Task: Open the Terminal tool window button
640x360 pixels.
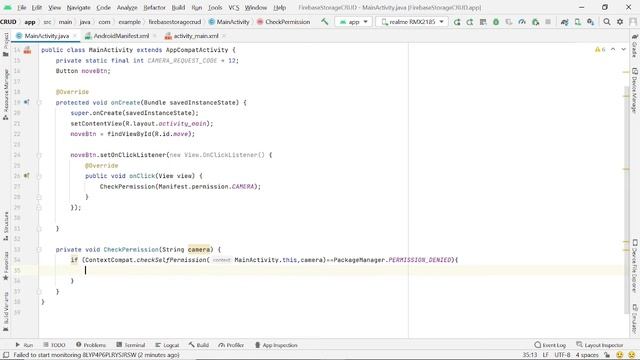Action: point(131,345)
